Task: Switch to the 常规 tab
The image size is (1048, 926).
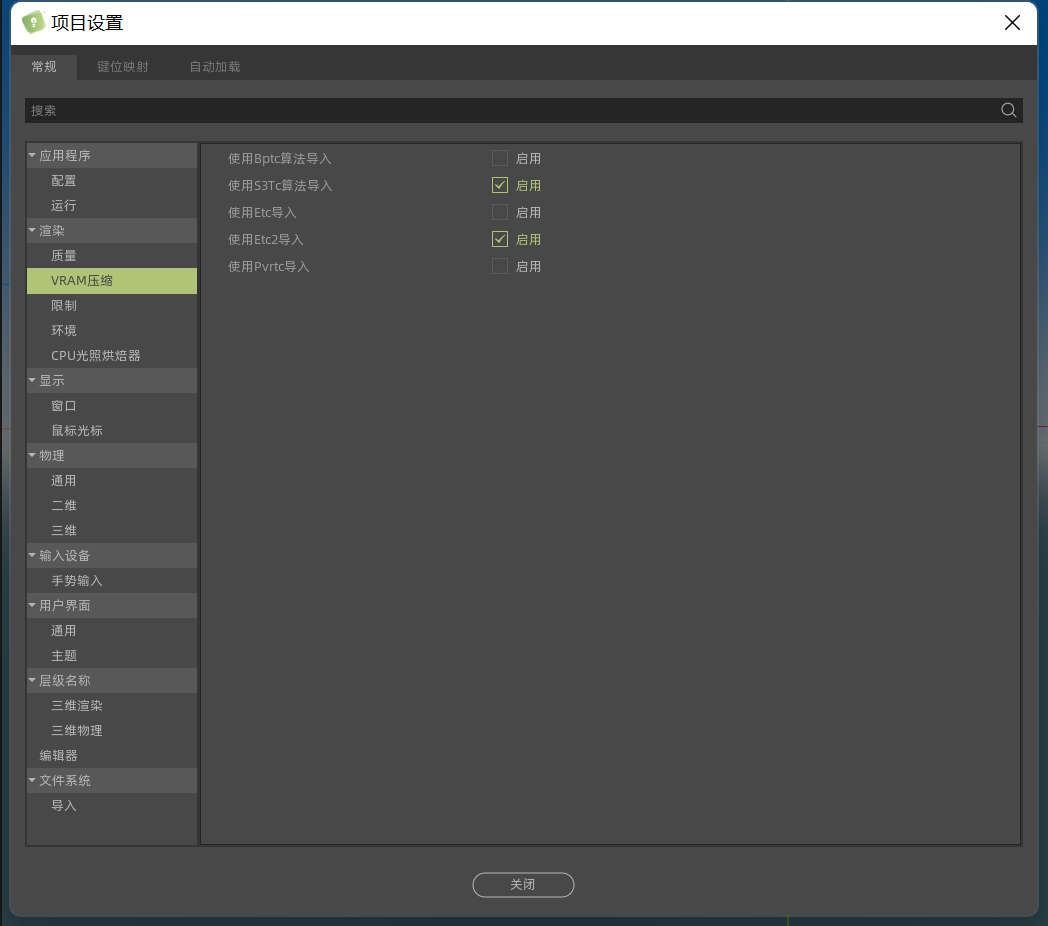Action: point(44,67)
